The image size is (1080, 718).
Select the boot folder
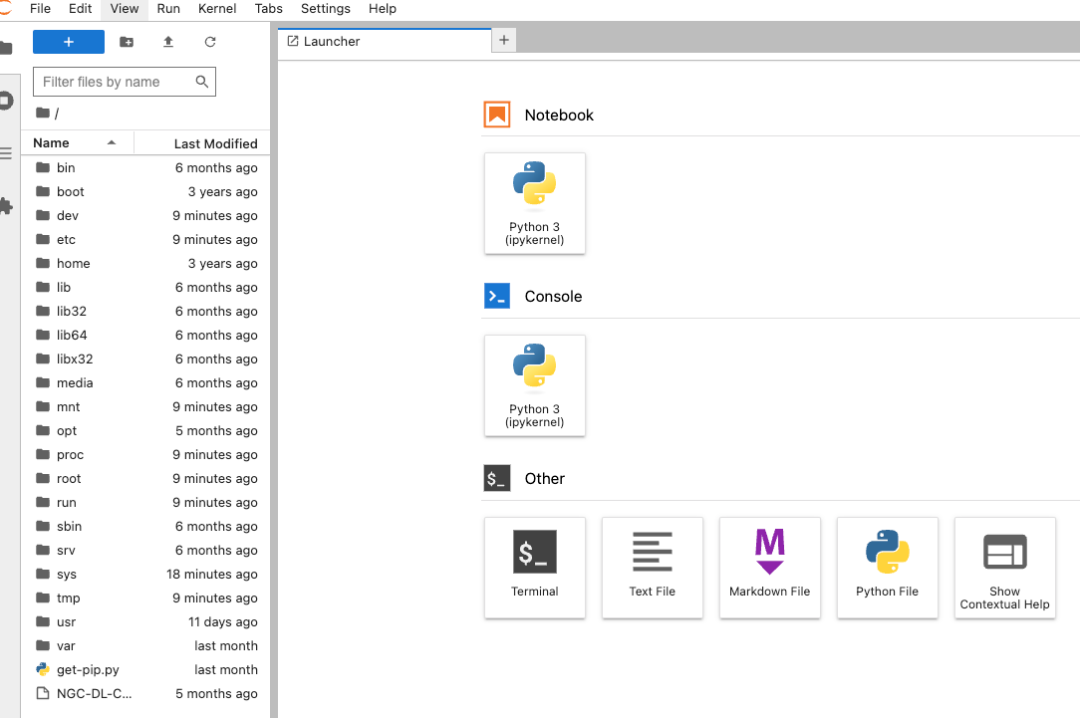[145, 192]
